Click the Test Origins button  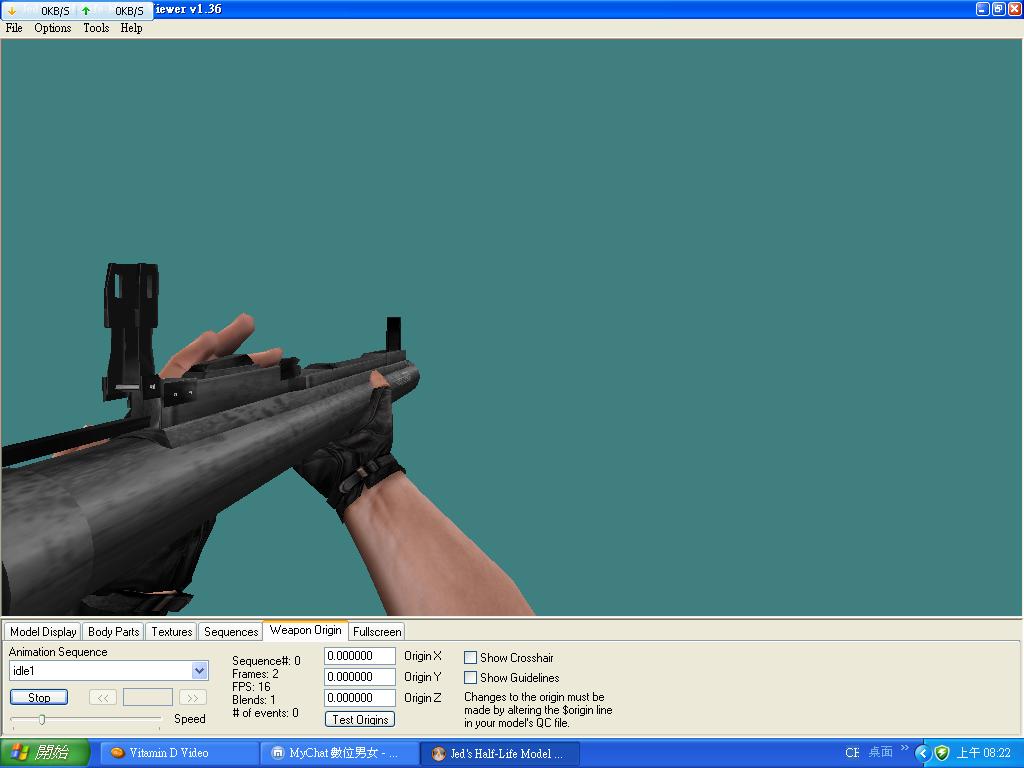tap(360, 719)
